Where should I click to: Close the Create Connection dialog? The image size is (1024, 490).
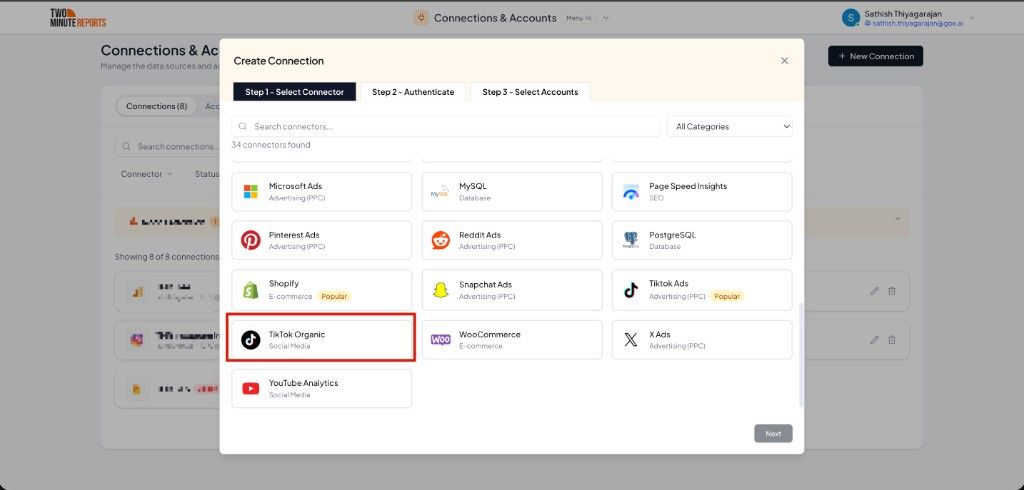coord(784,61)
